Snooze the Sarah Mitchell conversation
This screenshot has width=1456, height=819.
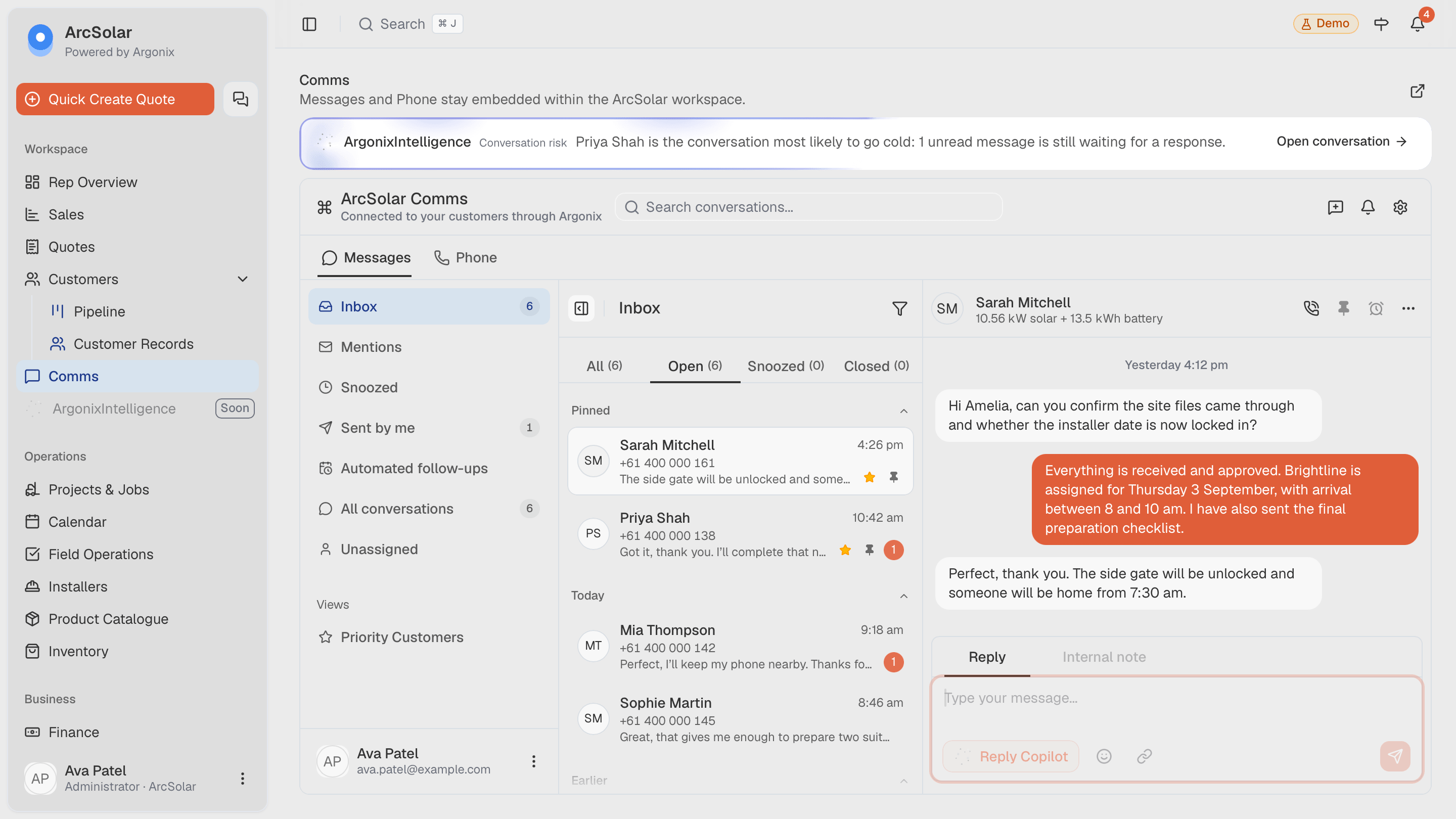click(x=1376, y=308)
